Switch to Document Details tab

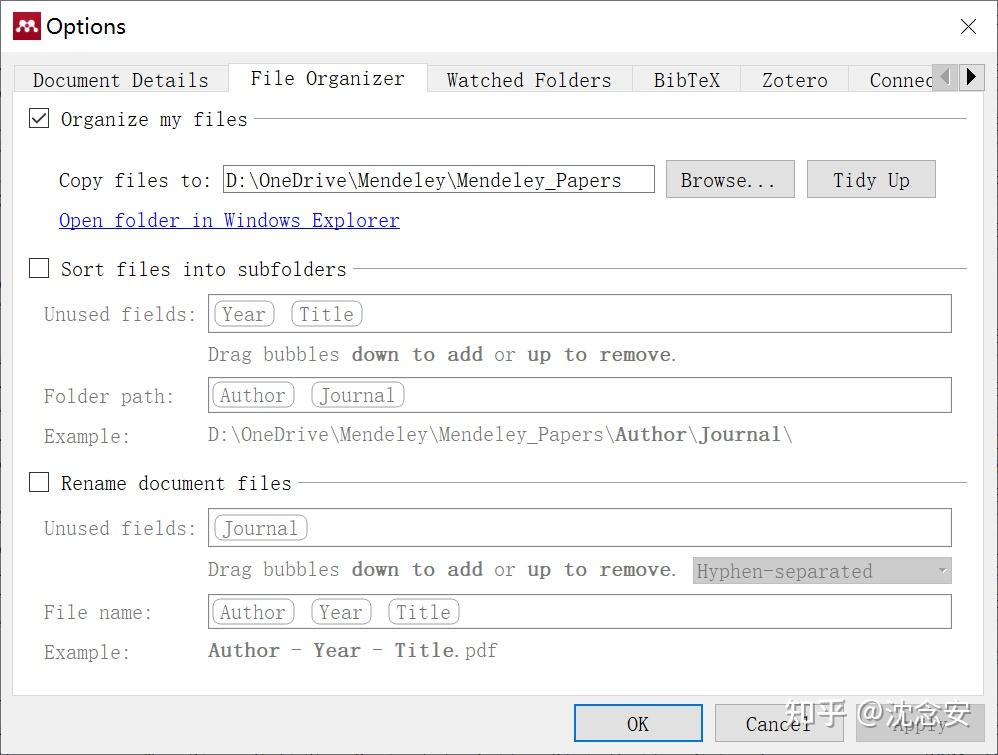[120, 80]
